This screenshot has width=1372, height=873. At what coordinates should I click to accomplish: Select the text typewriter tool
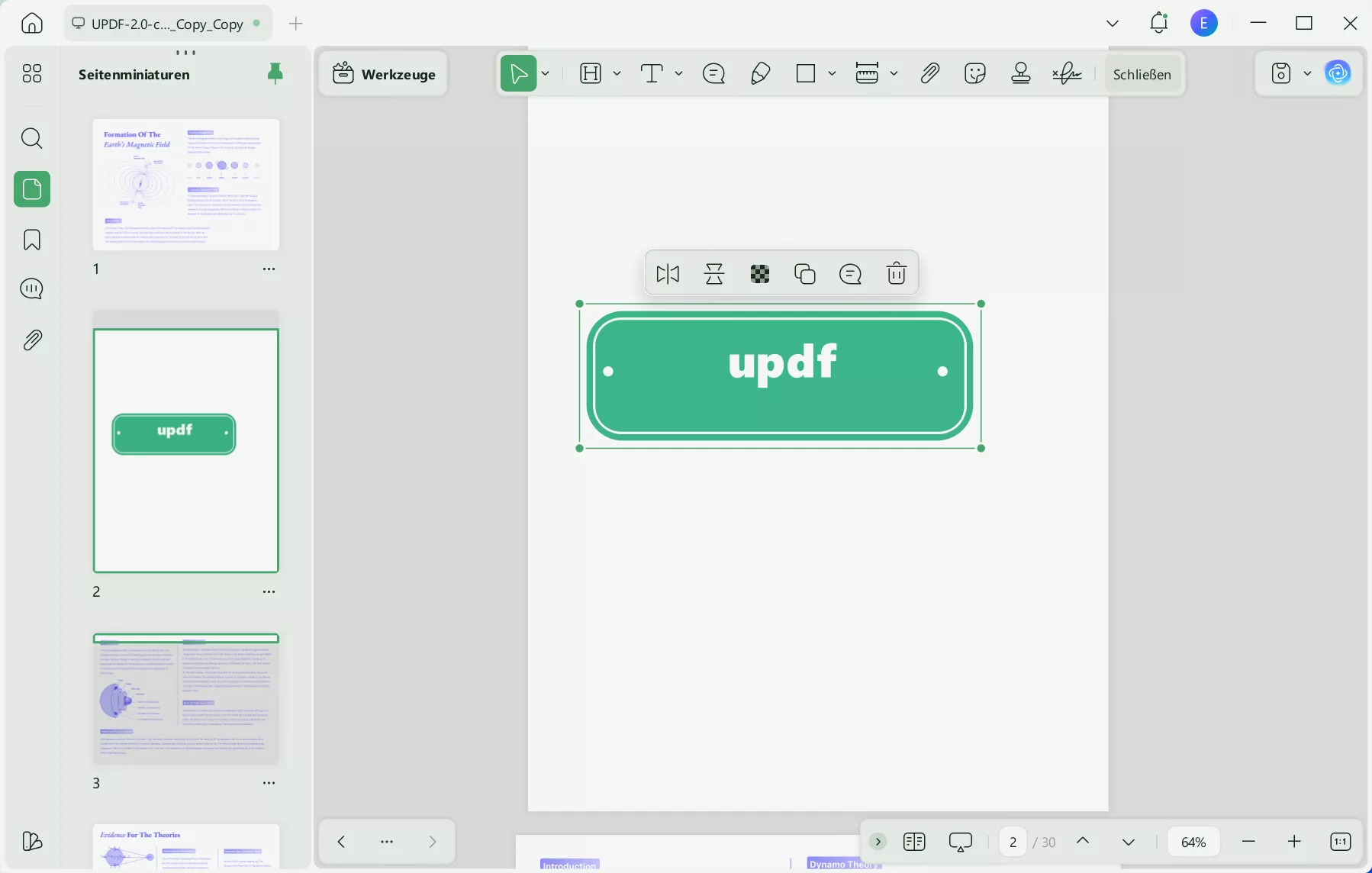click(x=651, y=73)
